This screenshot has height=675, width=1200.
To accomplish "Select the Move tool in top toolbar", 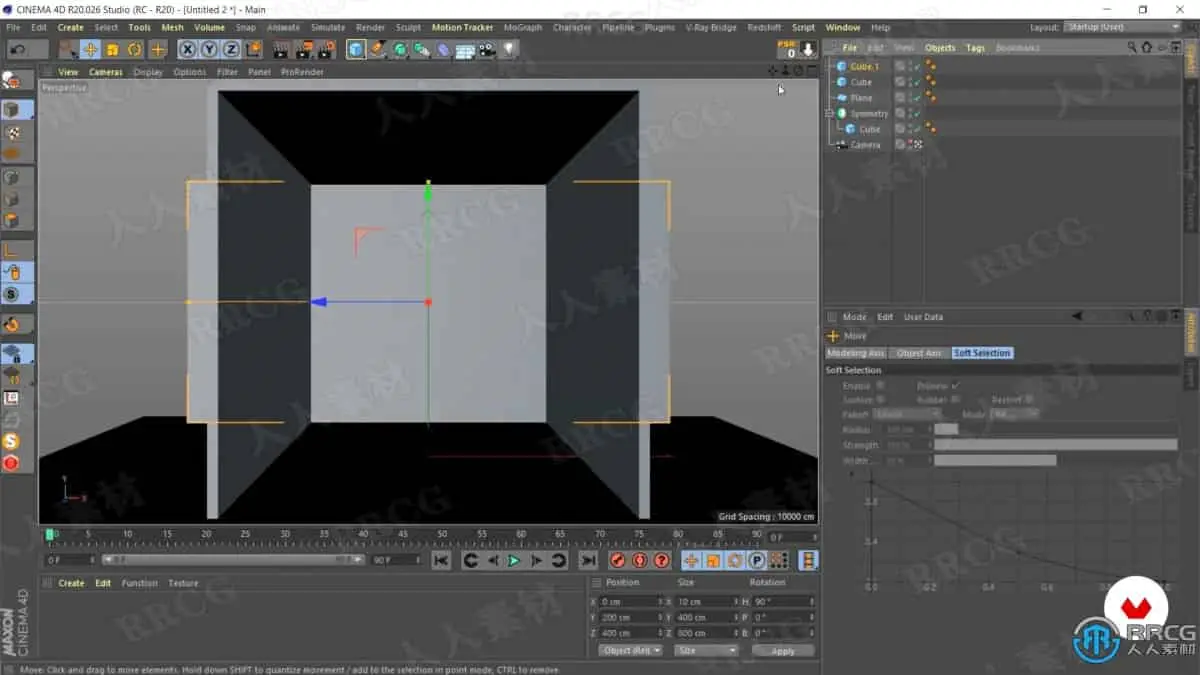I will tap(90, 49).
